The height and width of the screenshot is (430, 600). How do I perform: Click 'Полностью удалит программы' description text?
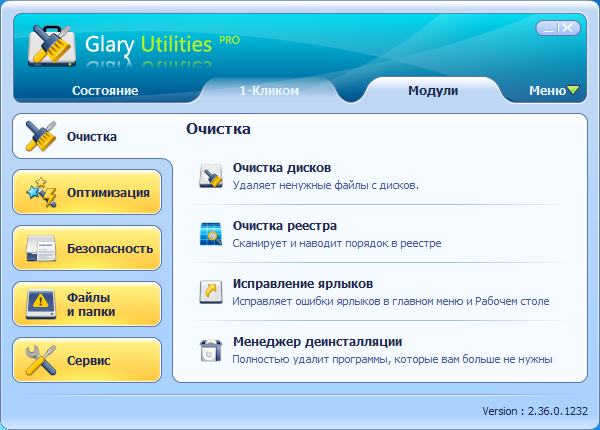tap(392, 360)
